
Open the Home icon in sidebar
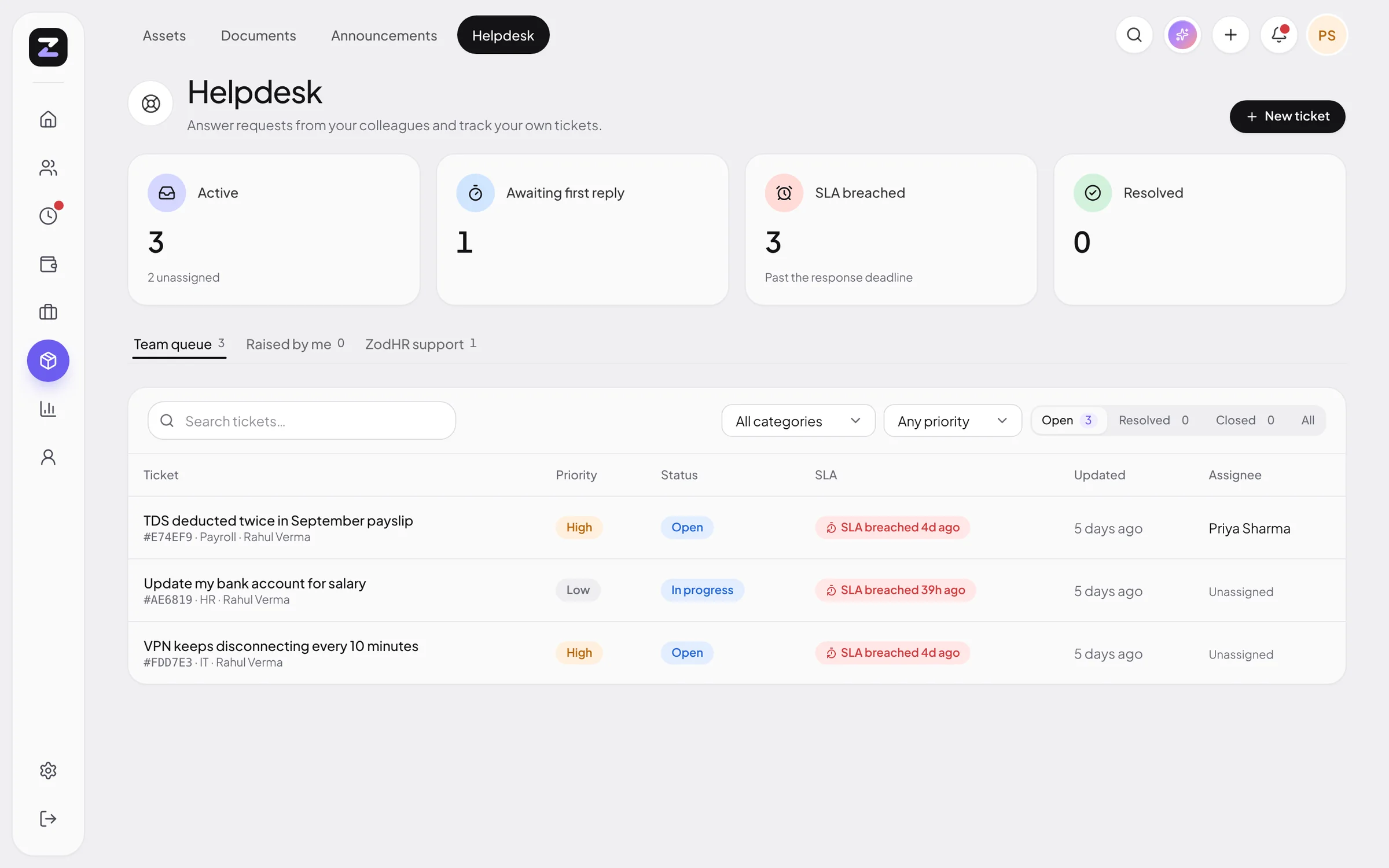coord(48,119)
